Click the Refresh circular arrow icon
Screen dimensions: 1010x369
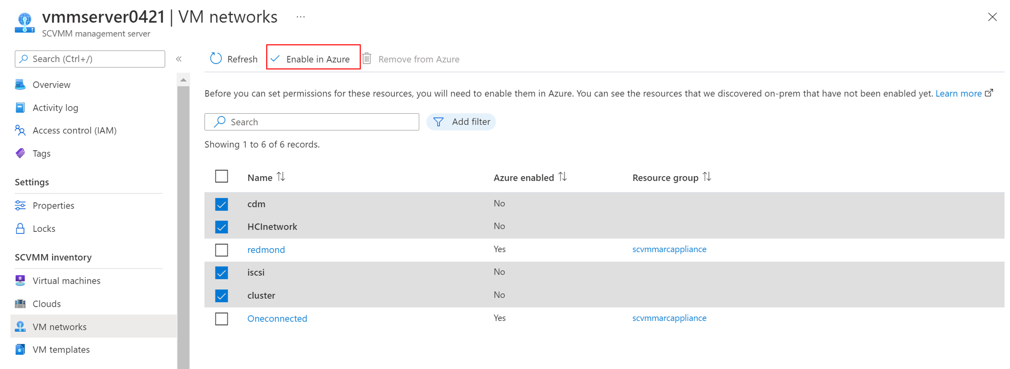click(x=216, y=59)
